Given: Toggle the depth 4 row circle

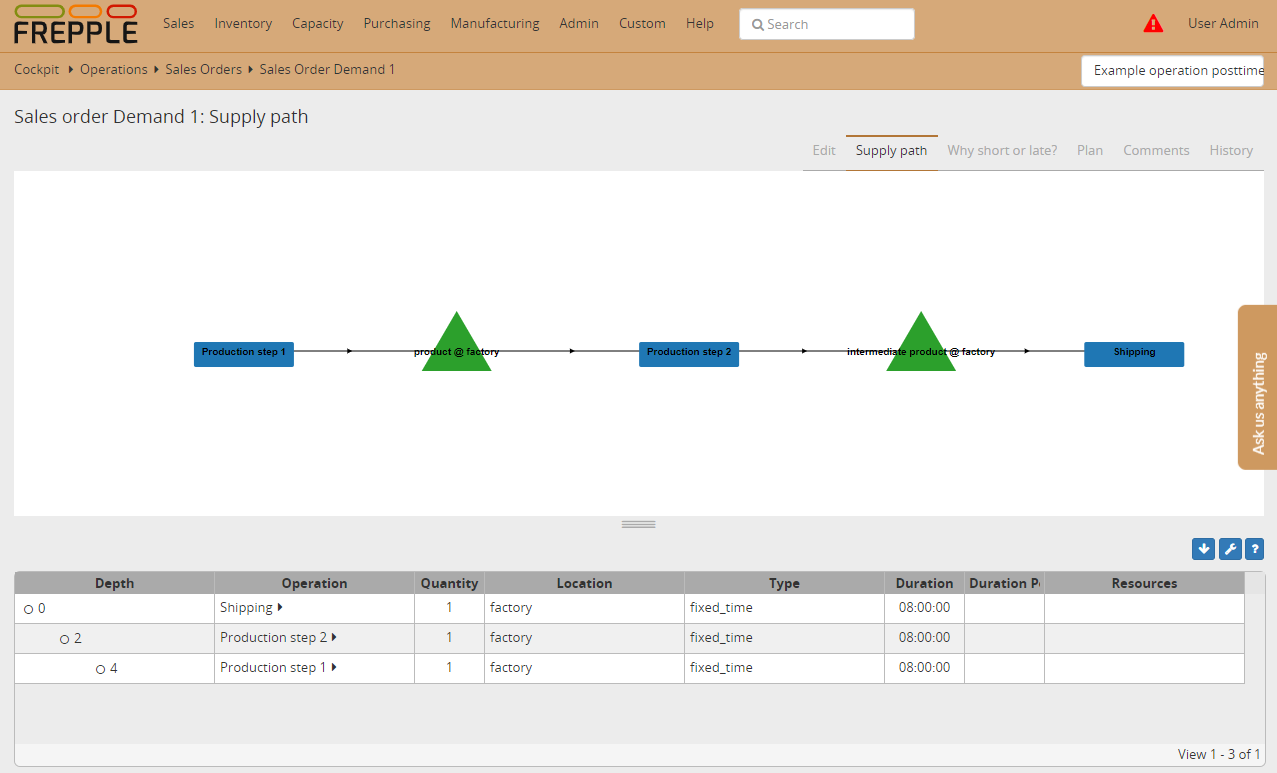Looking at the screenshot, I should (101, 669).
